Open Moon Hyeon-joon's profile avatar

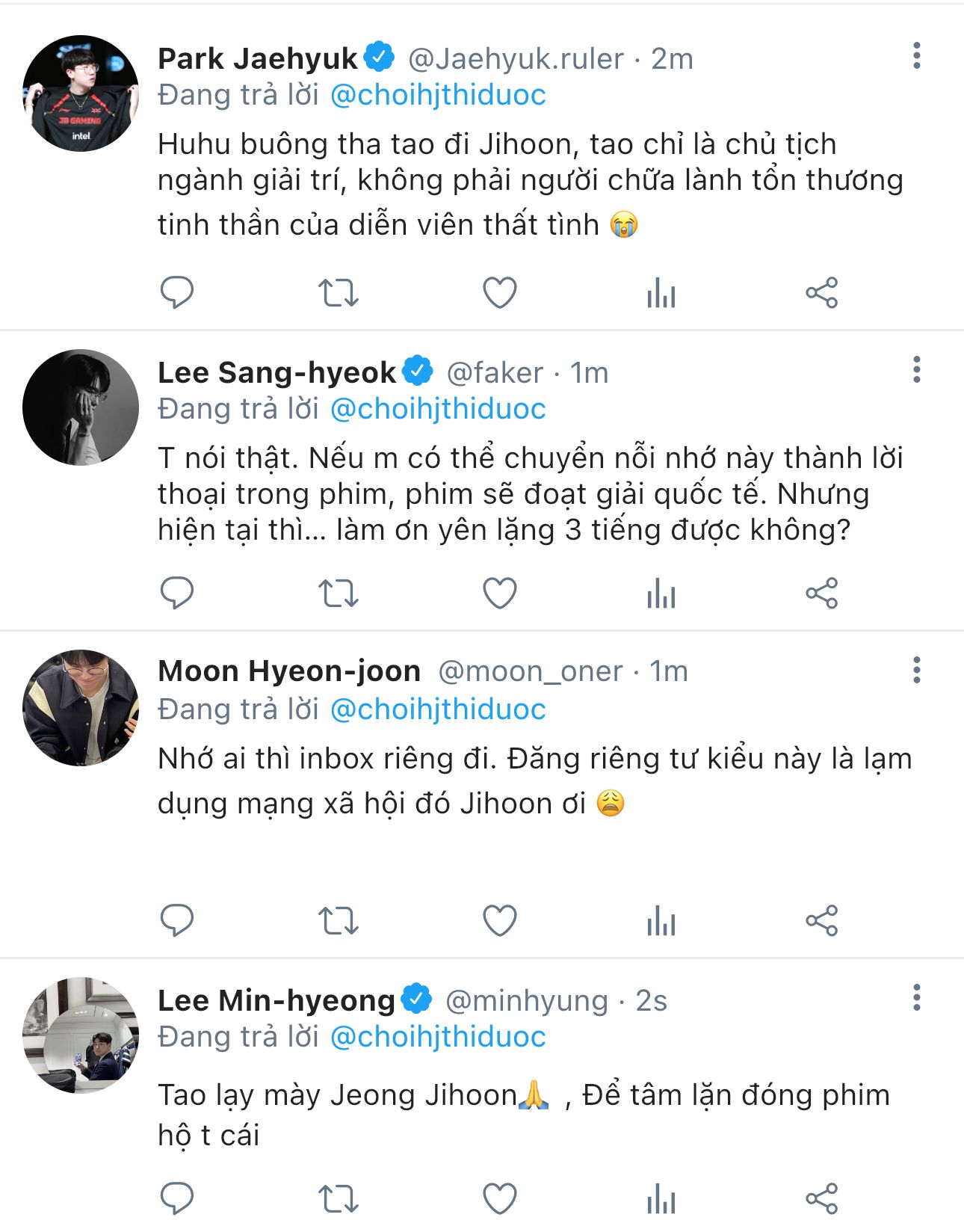(x=81, y=708)
